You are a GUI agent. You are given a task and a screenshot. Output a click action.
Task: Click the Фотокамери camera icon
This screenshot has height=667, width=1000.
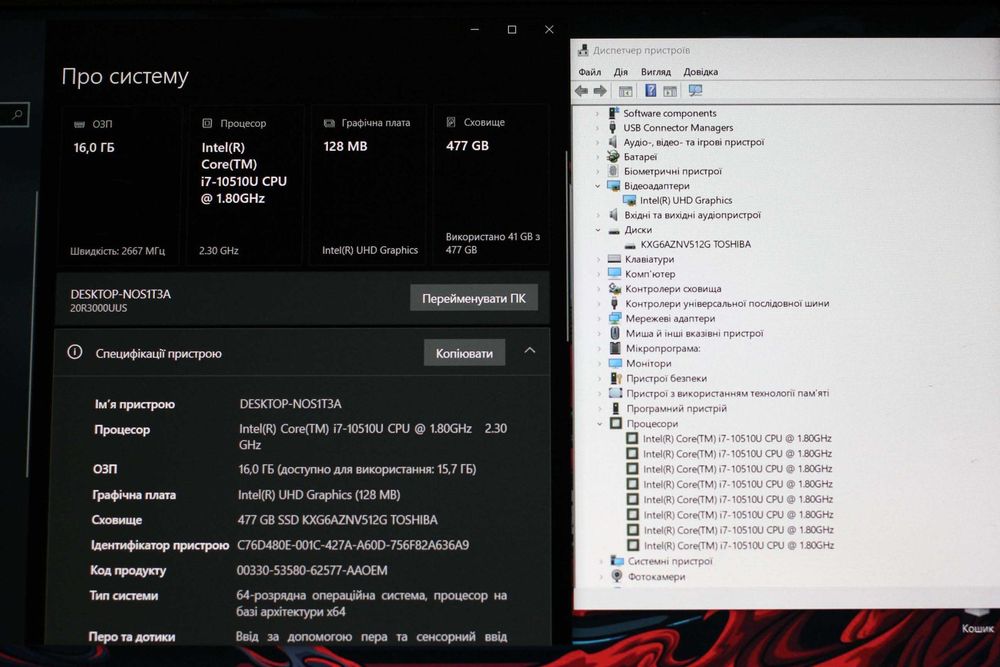617,576
